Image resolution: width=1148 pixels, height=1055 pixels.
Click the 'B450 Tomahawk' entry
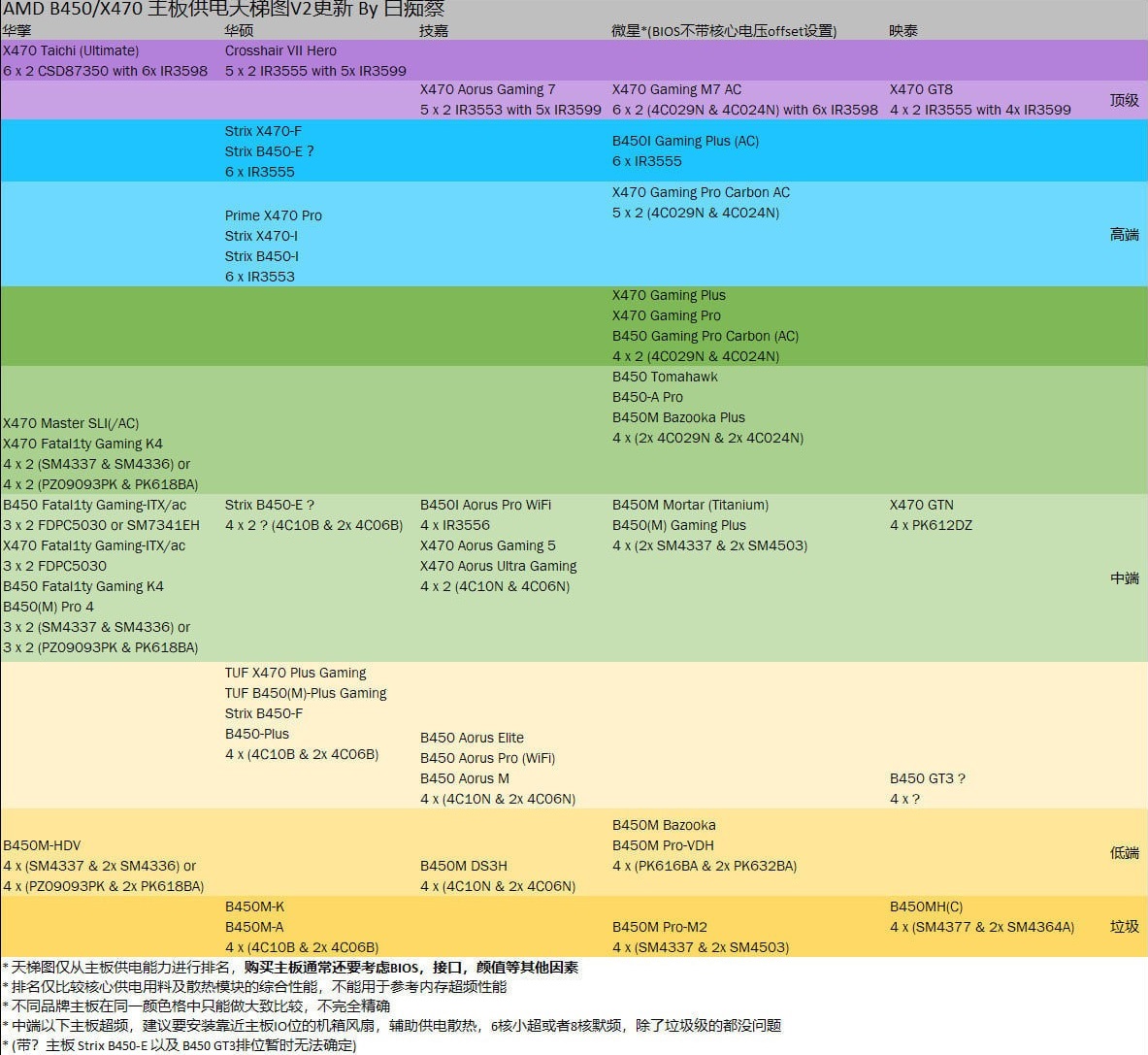point(665,377)
